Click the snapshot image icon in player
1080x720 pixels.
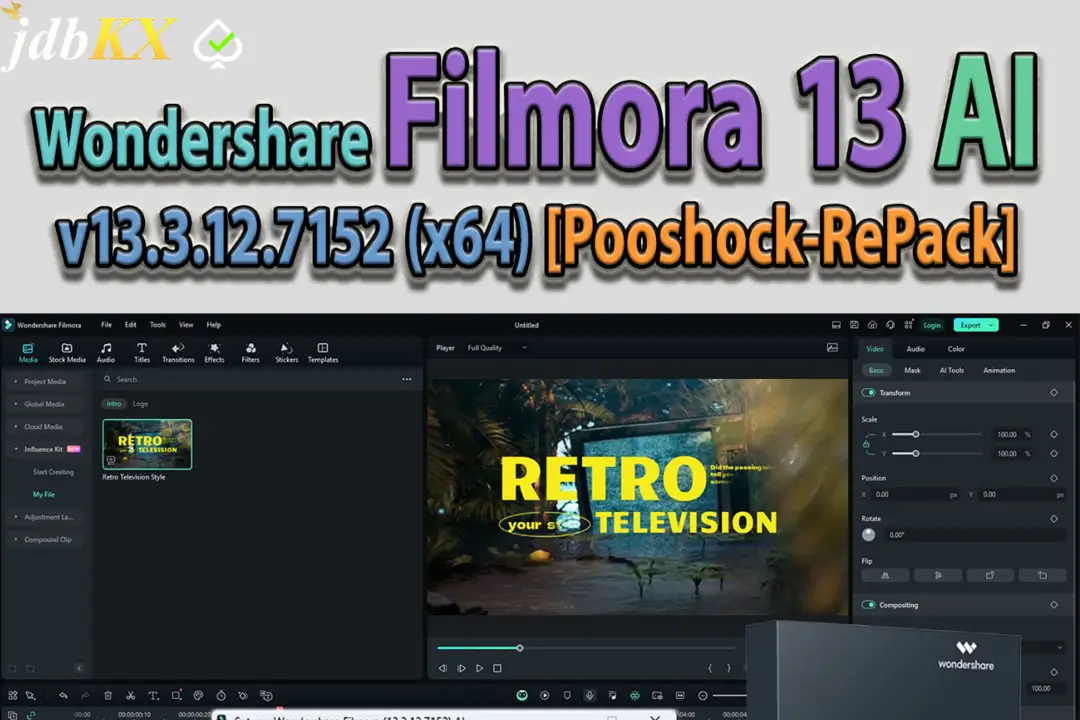pyautogui.click(x=832, y=347)
